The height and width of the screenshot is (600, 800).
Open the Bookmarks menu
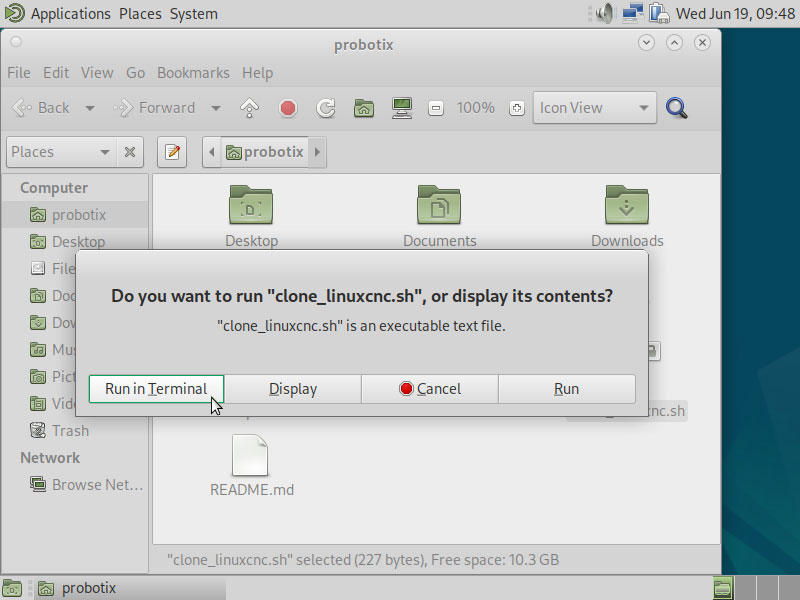tap(193, 73)
